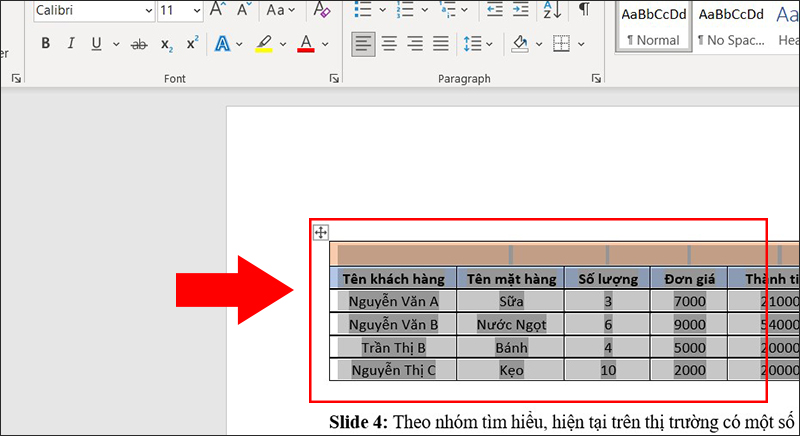Center align the selected text
Image resolution: width=800 pixels, height=436 pixels.
click(x=389, y=44)
